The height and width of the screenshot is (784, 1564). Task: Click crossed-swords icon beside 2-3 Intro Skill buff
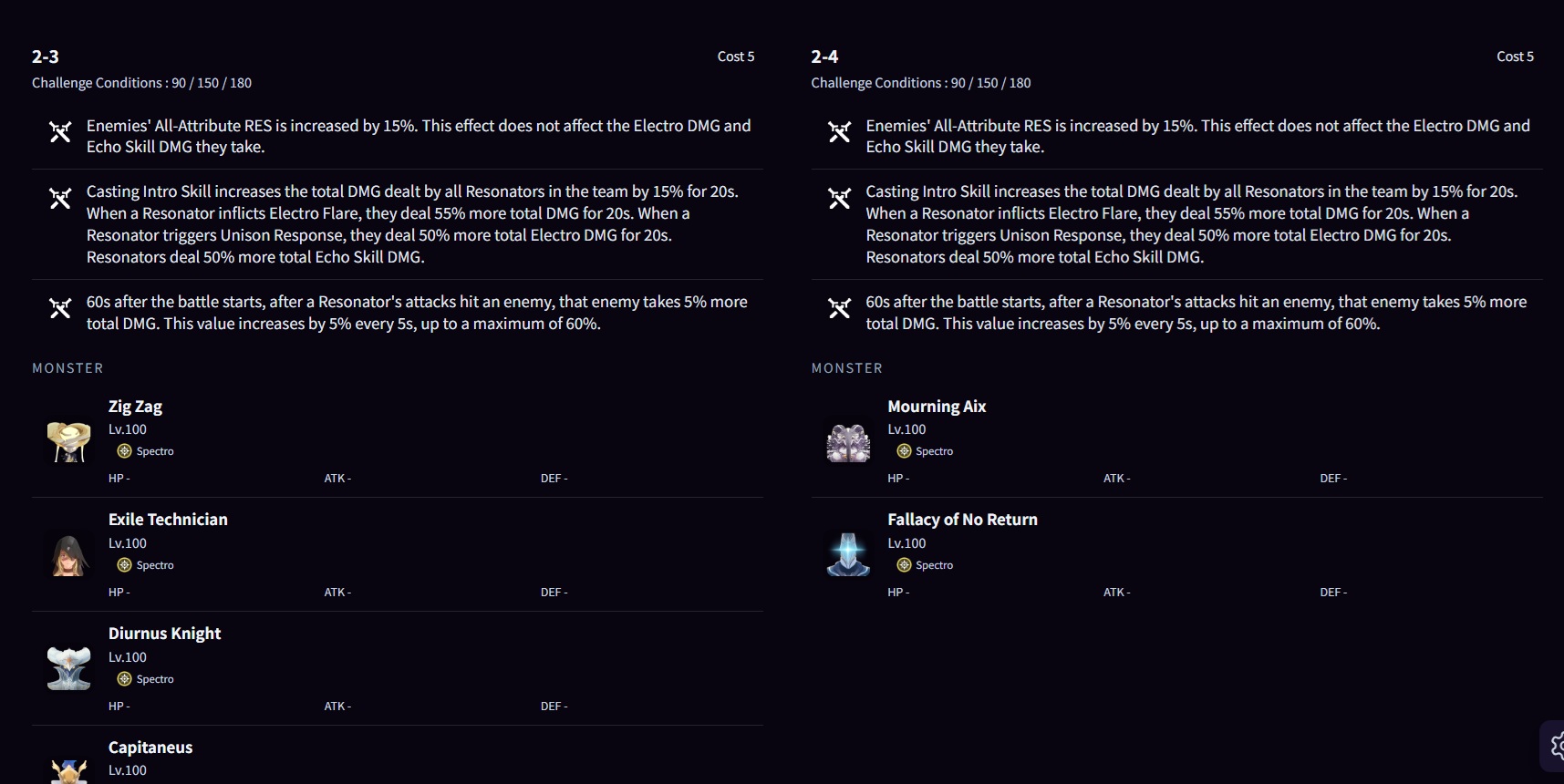pyautogui.click(x=60, y=198)
